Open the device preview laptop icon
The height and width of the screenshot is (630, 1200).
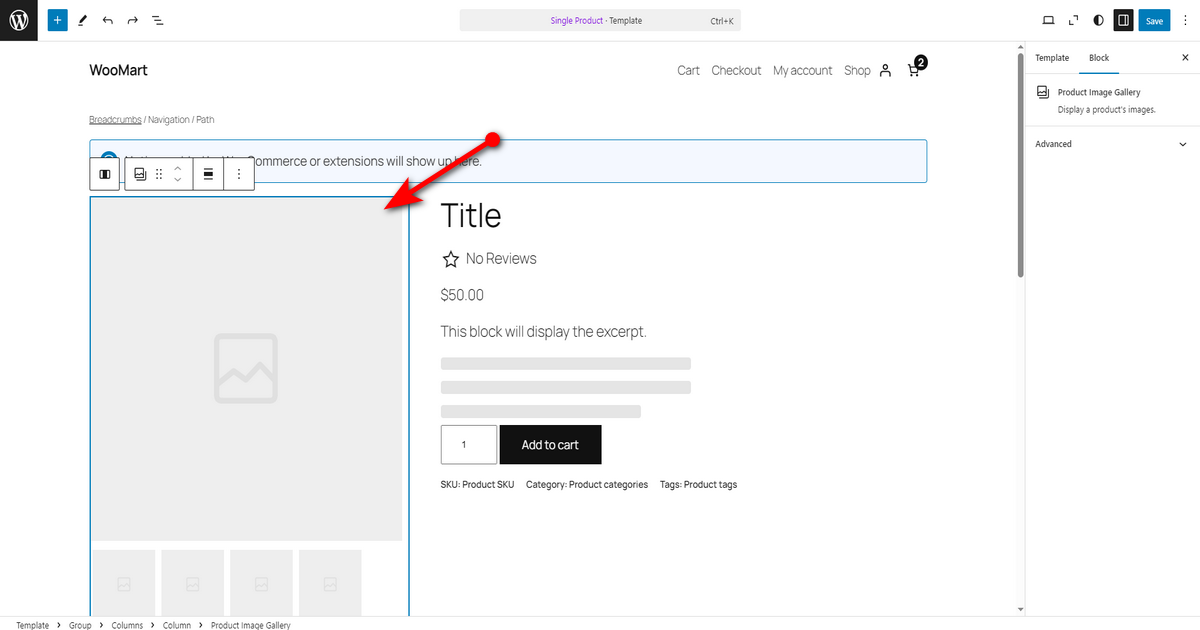coord(1048,20)
